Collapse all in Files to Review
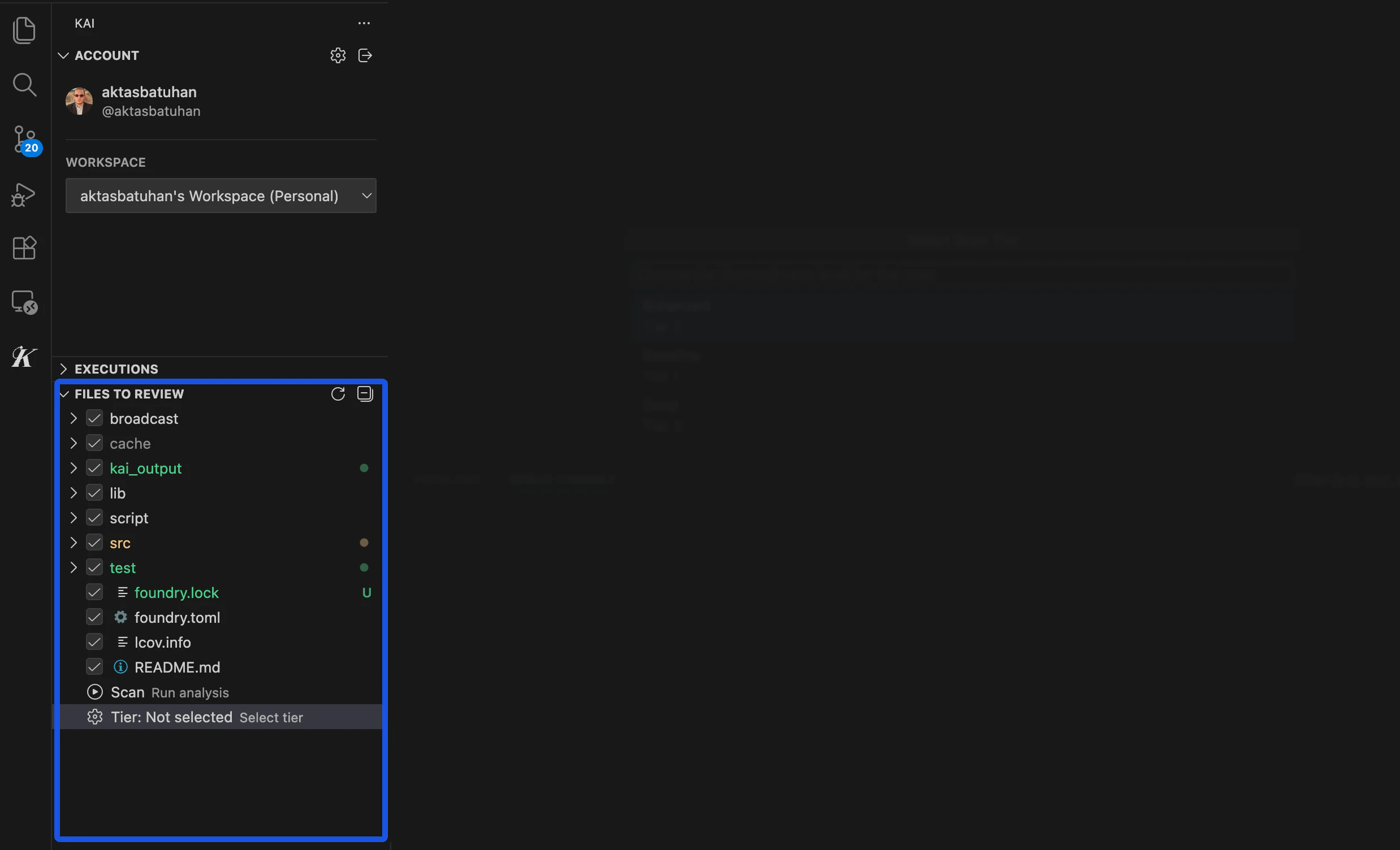 tap(365, 393)
